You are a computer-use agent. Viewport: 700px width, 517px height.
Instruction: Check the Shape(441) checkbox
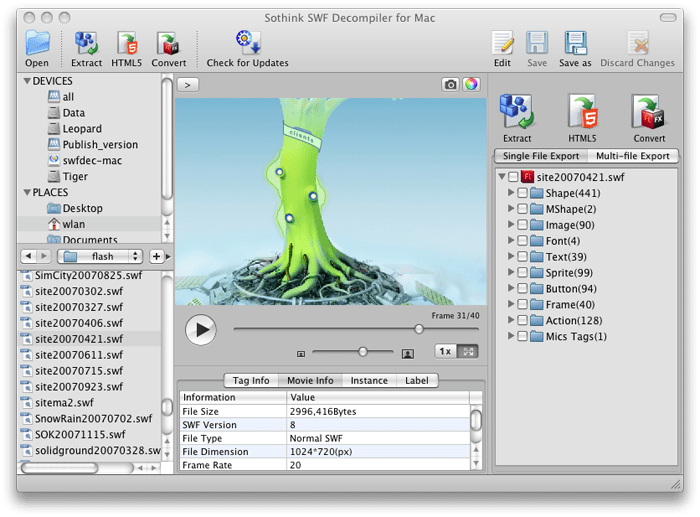point(522,193)
